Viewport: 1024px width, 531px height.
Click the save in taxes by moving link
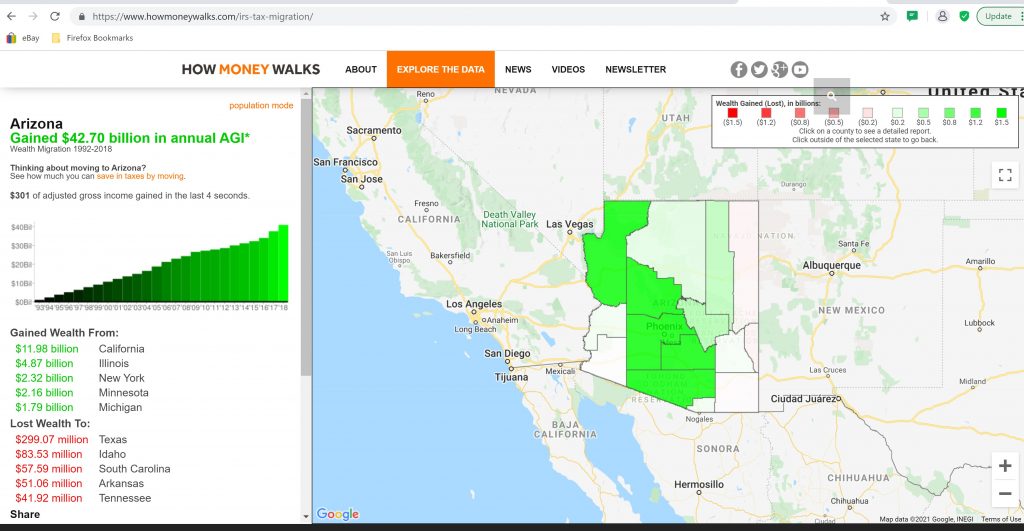140,176
